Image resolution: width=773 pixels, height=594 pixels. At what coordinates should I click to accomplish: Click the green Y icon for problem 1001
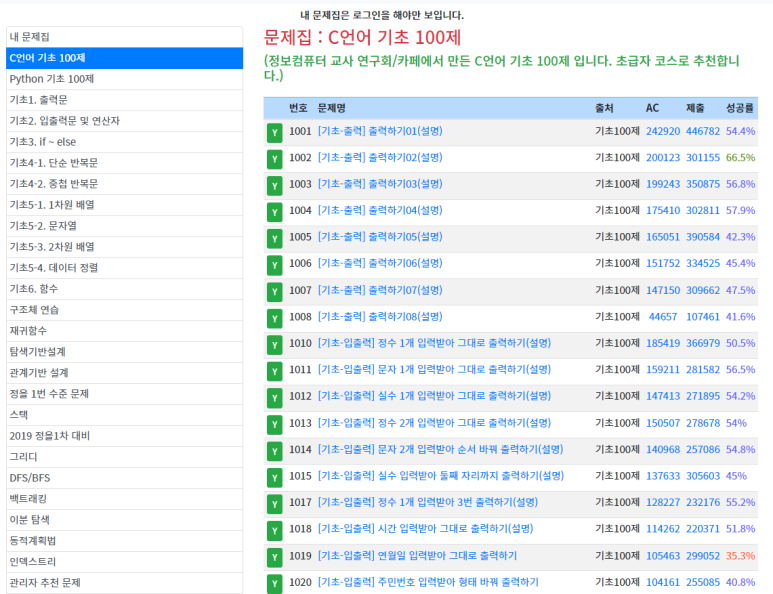click(x=274, y=133)
